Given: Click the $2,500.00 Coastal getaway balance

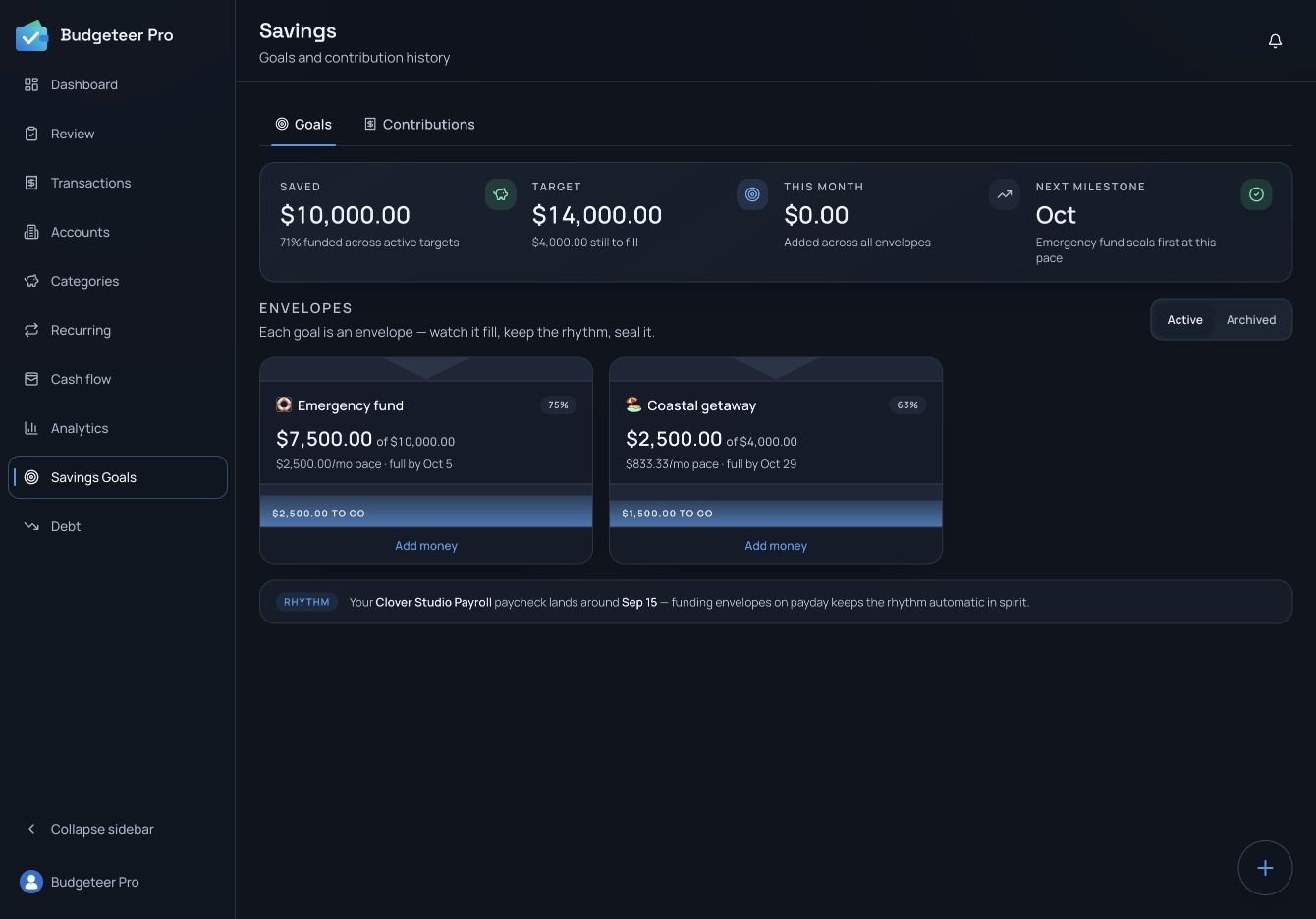Looking at the screenshot, I should pyautogui.click(x=674, y=439).
